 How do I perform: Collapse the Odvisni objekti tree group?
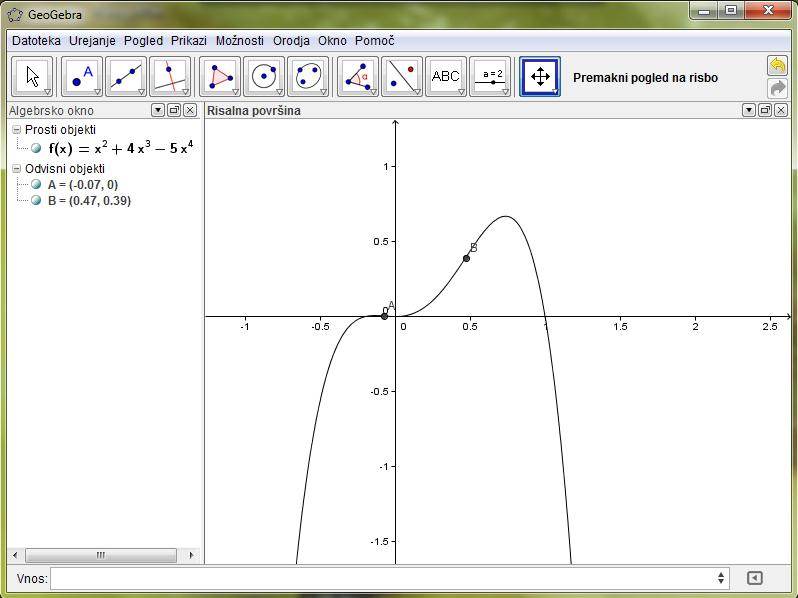pos(16,169)
